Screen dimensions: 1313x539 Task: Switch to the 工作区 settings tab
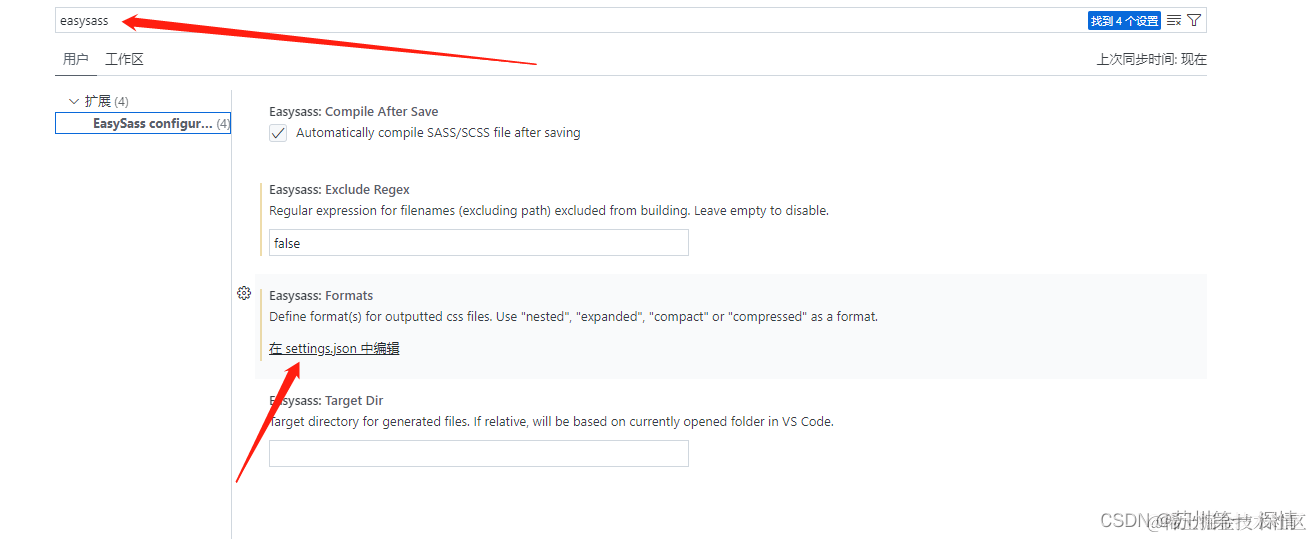[125, 59]
